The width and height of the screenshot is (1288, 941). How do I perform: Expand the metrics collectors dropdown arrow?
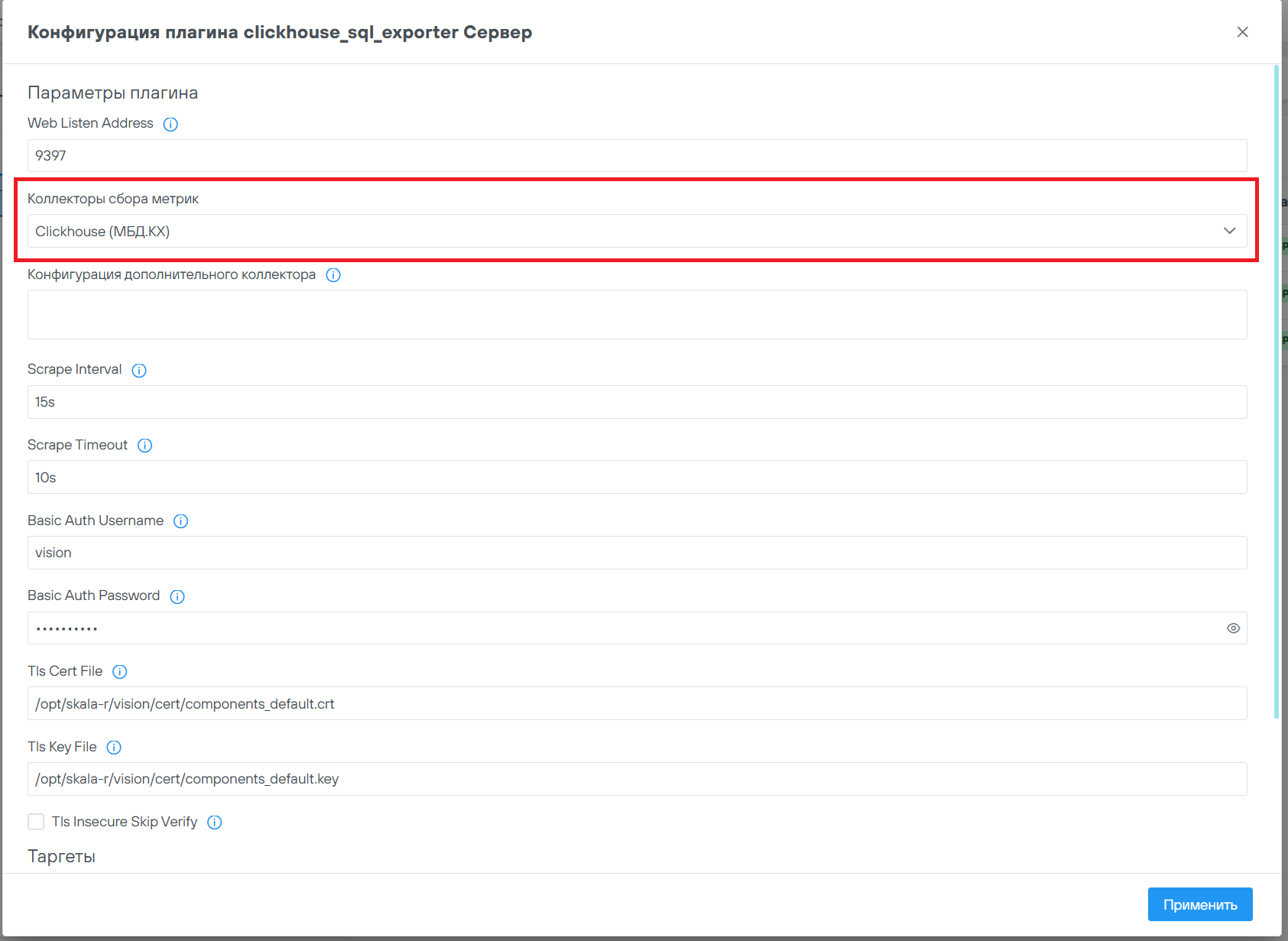coord(1229,231)
